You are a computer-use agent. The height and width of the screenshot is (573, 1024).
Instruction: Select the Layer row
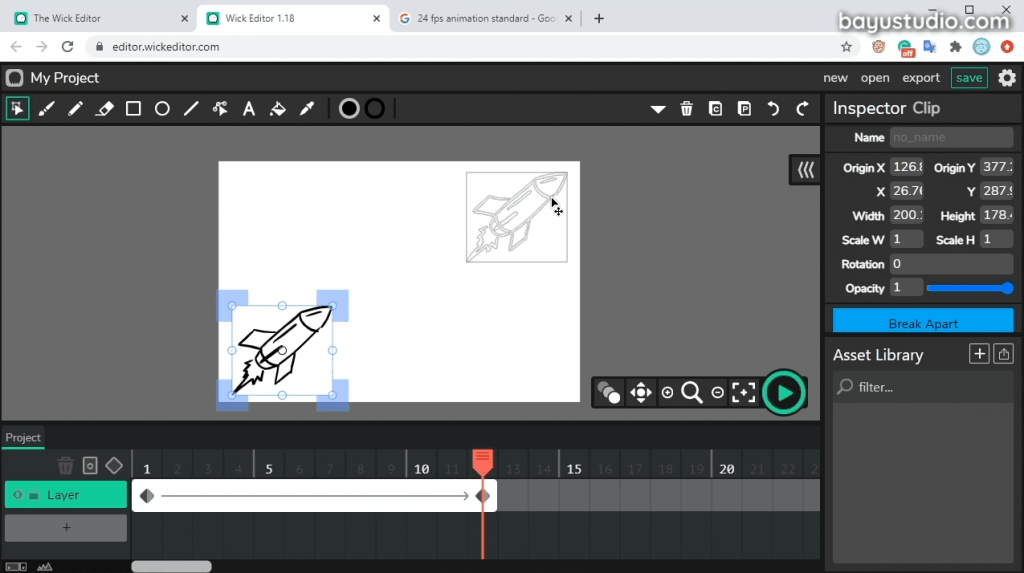click(66, 495)
